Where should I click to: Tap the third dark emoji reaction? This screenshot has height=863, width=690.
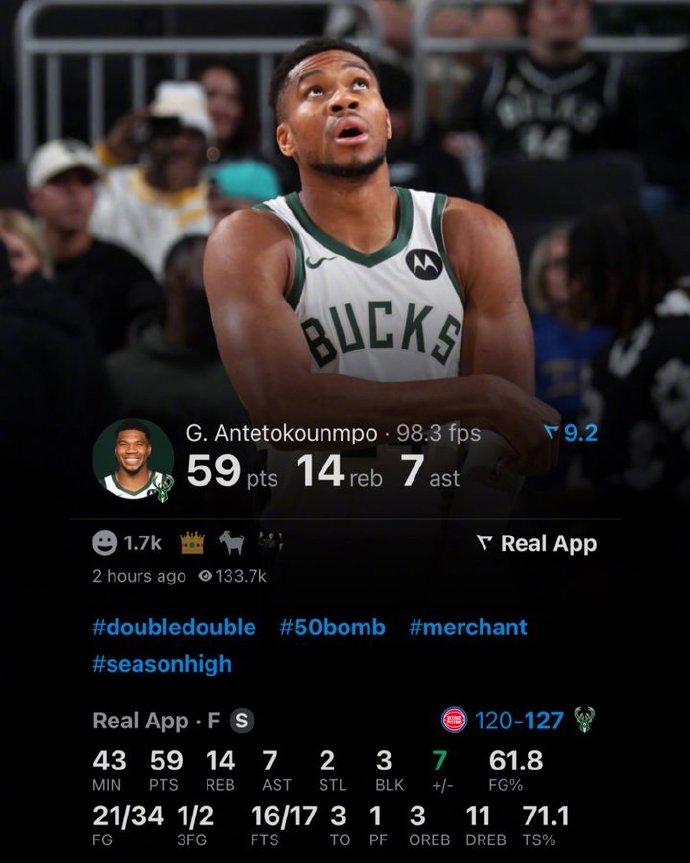271,543
